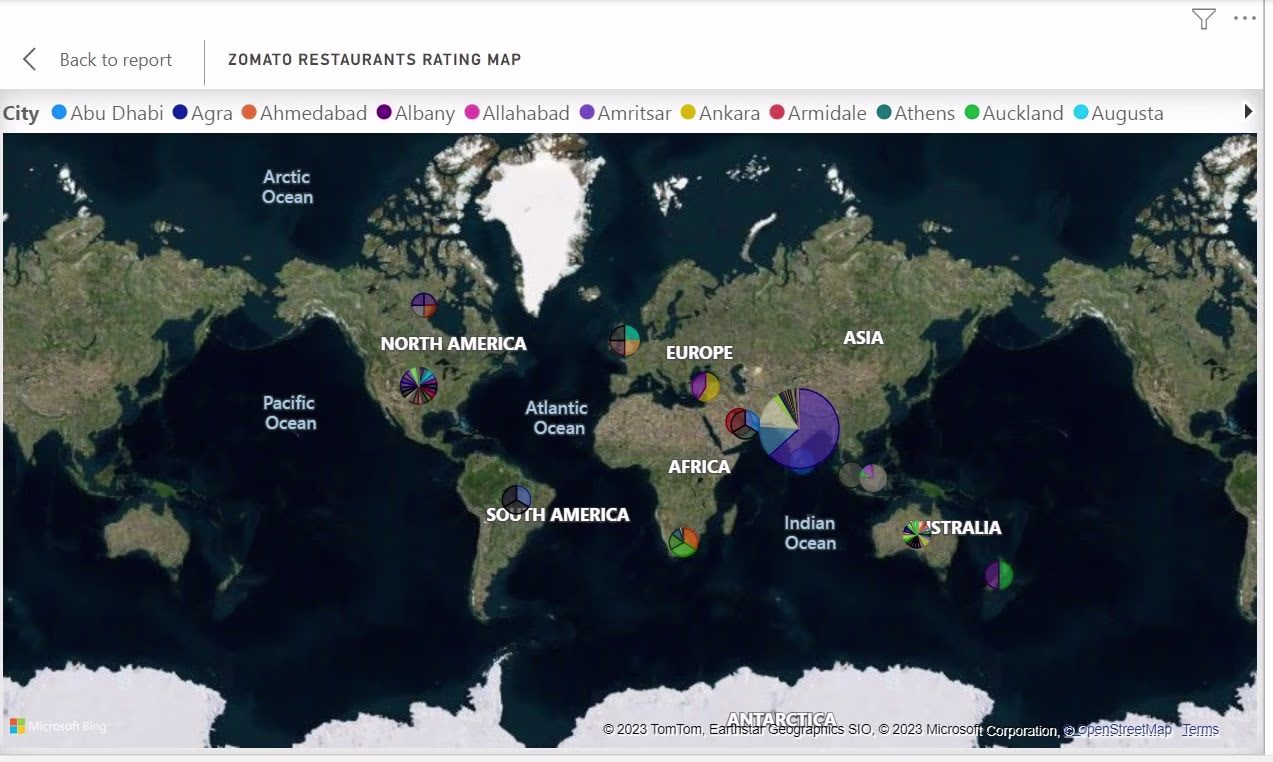Go back using 'Back to report'
The width and height of the screenshot is (1273, 762).
pyautogui.click(x=116, y=60)
